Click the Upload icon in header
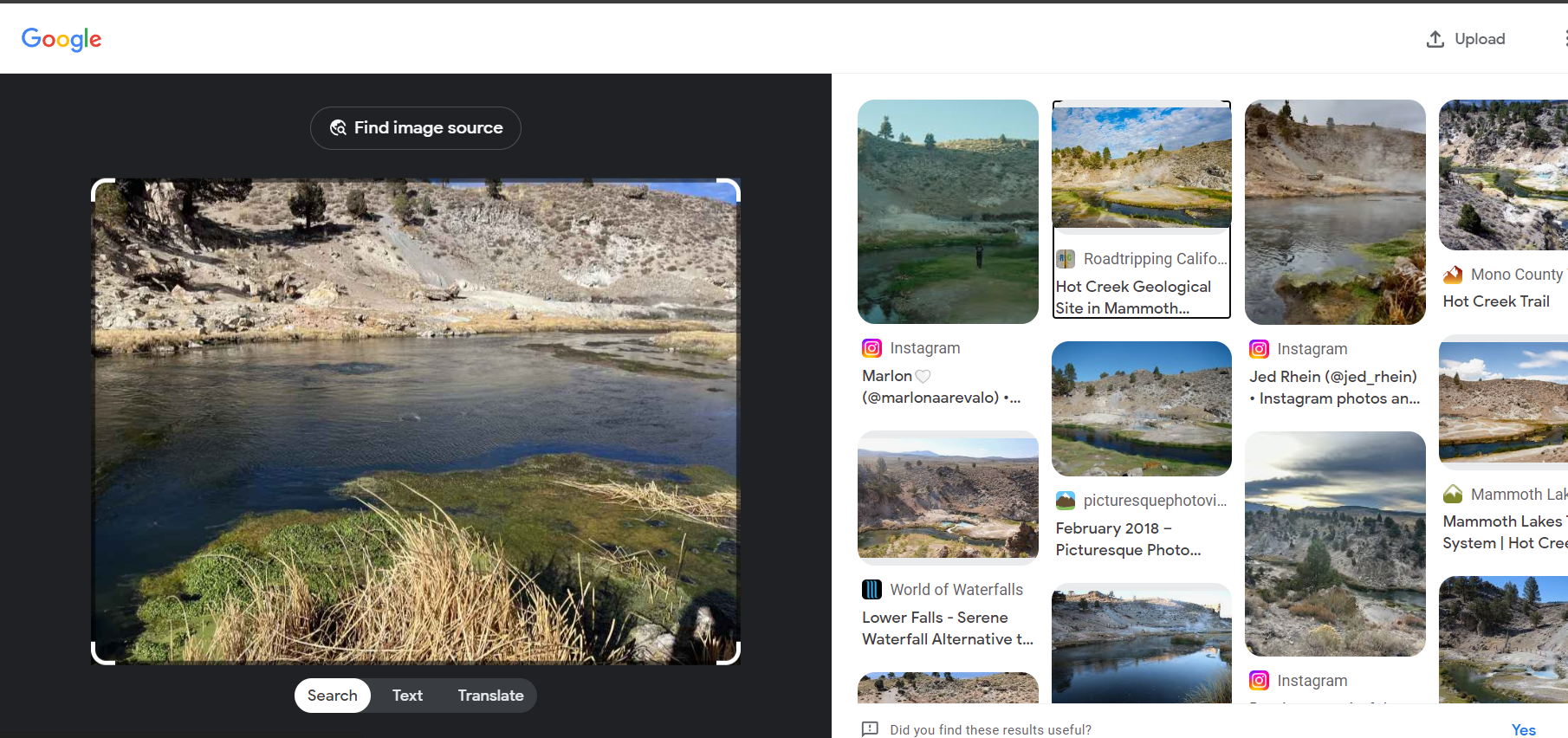The width and height of the screenshot is (1568, 738). [1435, 39]
